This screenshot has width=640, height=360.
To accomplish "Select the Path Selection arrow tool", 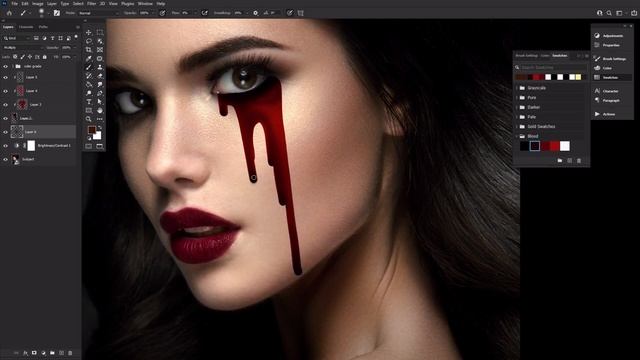I will tap(100, 102).
